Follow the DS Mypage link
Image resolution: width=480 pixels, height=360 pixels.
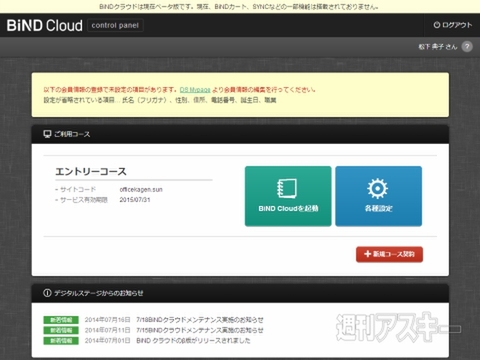pos(195,90)
